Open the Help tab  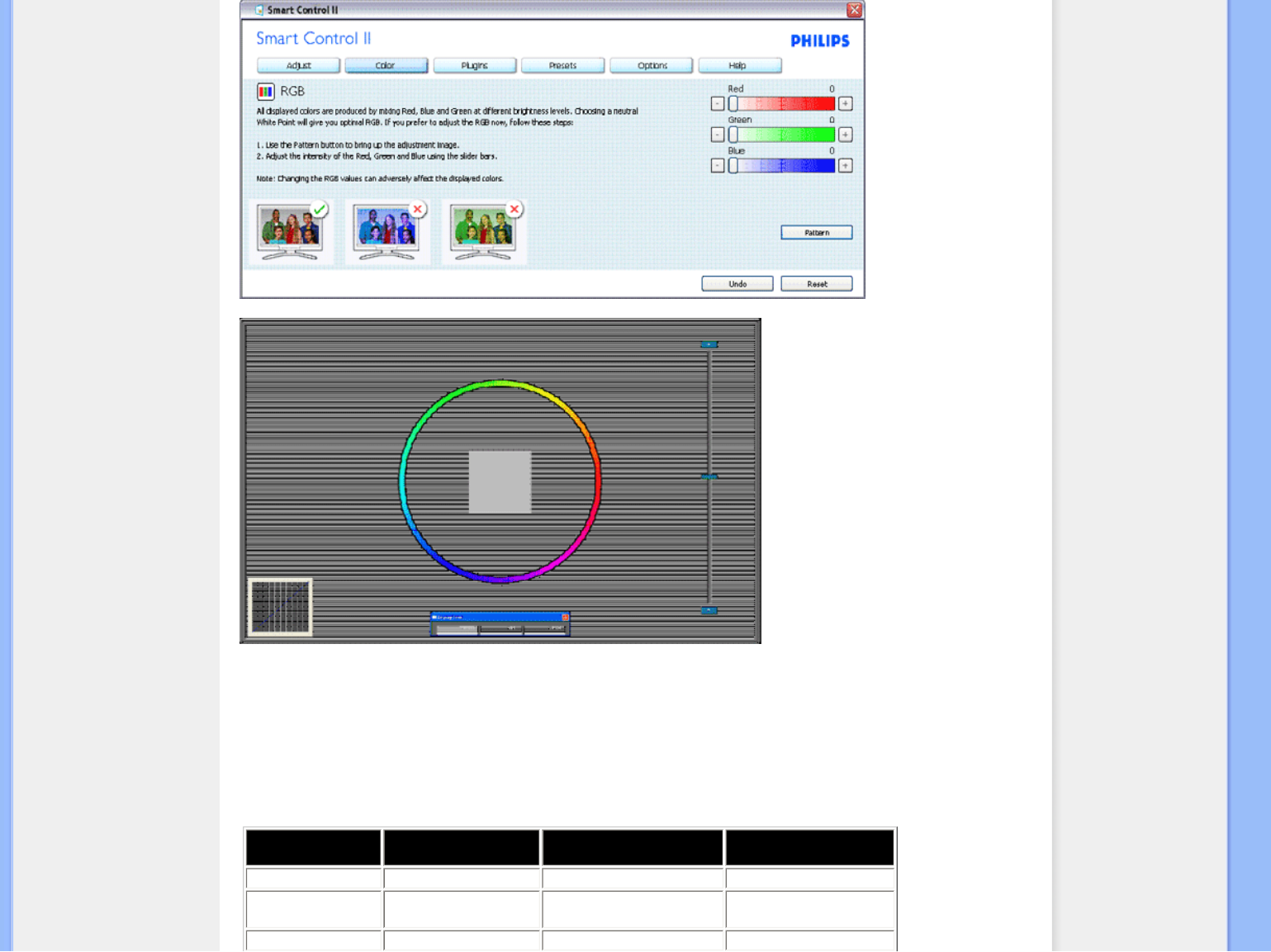click(x=739, y=66)
